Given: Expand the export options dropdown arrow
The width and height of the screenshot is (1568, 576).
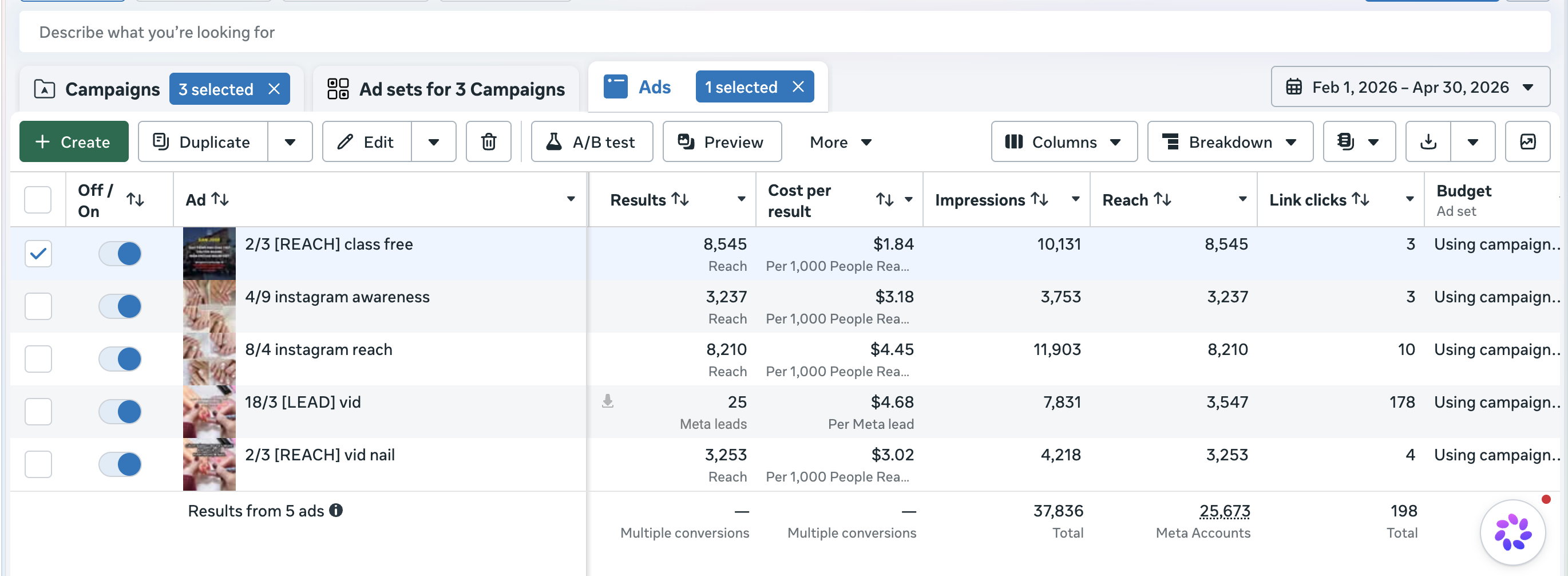Looking at the screenshot, I should point(1472,142).
